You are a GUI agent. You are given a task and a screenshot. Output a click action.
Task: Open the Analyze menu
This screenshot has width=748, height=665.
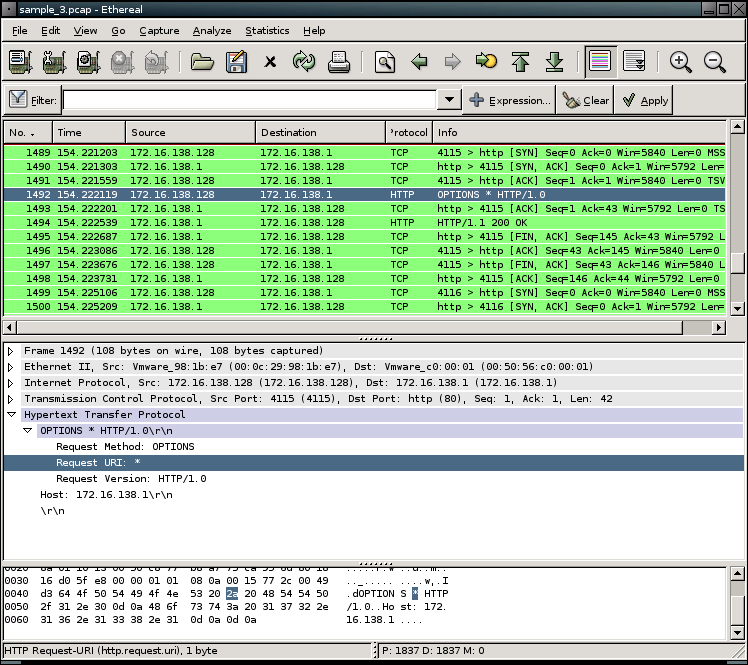212,31
